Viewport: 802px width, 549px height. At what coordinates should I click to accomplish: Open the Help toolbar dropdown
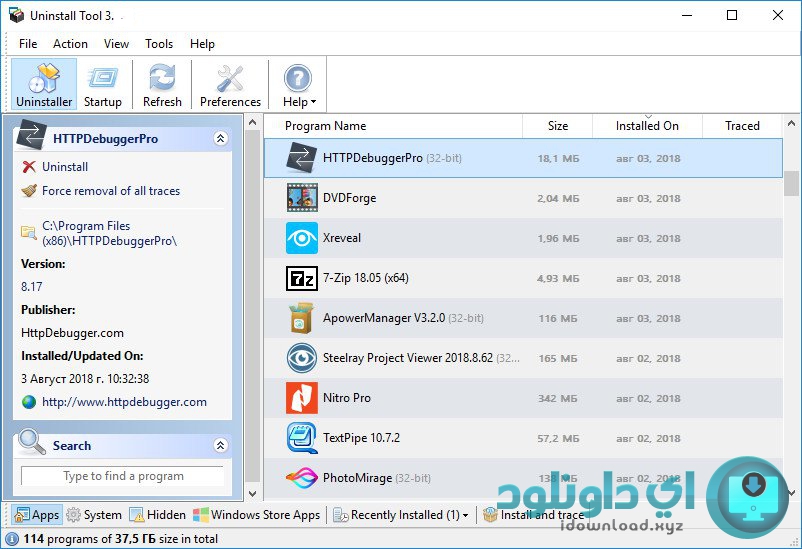[298, 84]
